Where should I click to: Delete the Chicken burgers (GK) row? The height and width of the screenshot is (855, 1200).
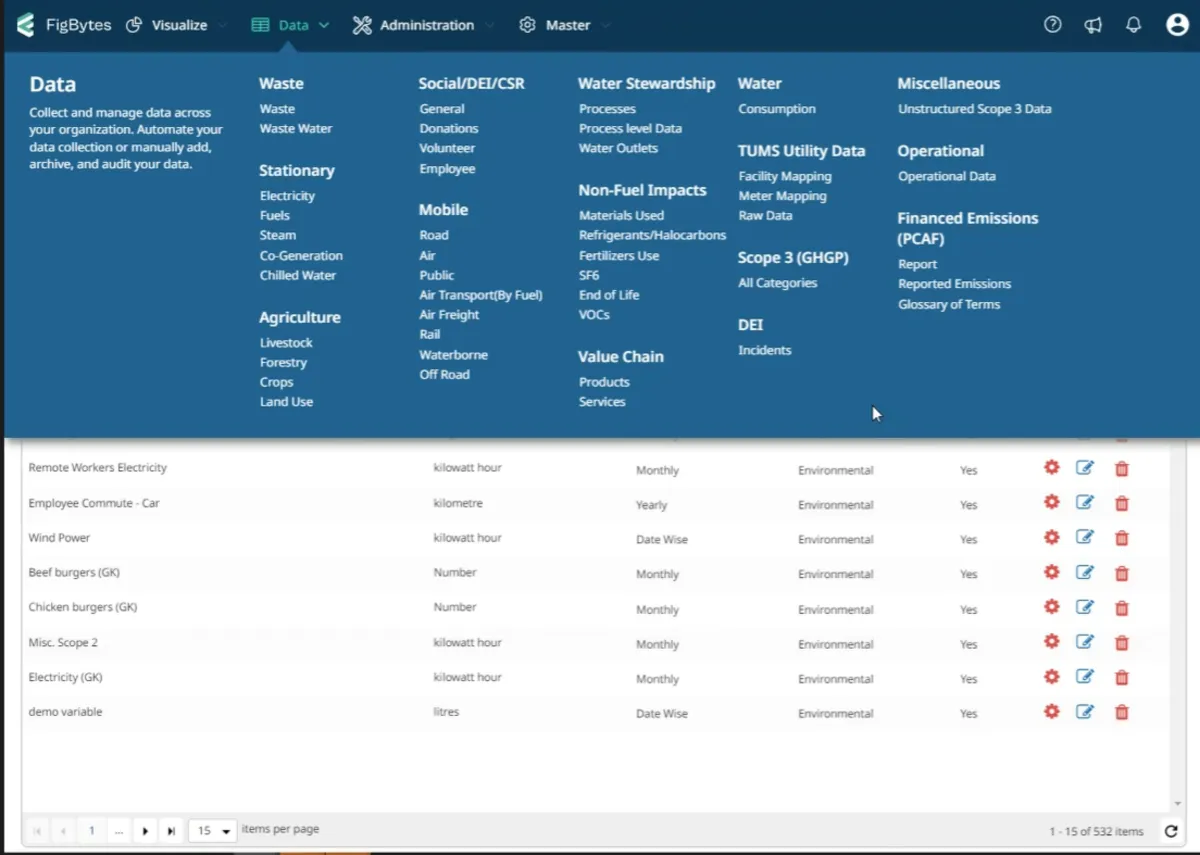pyautogui.click(x=1122, y=608)
